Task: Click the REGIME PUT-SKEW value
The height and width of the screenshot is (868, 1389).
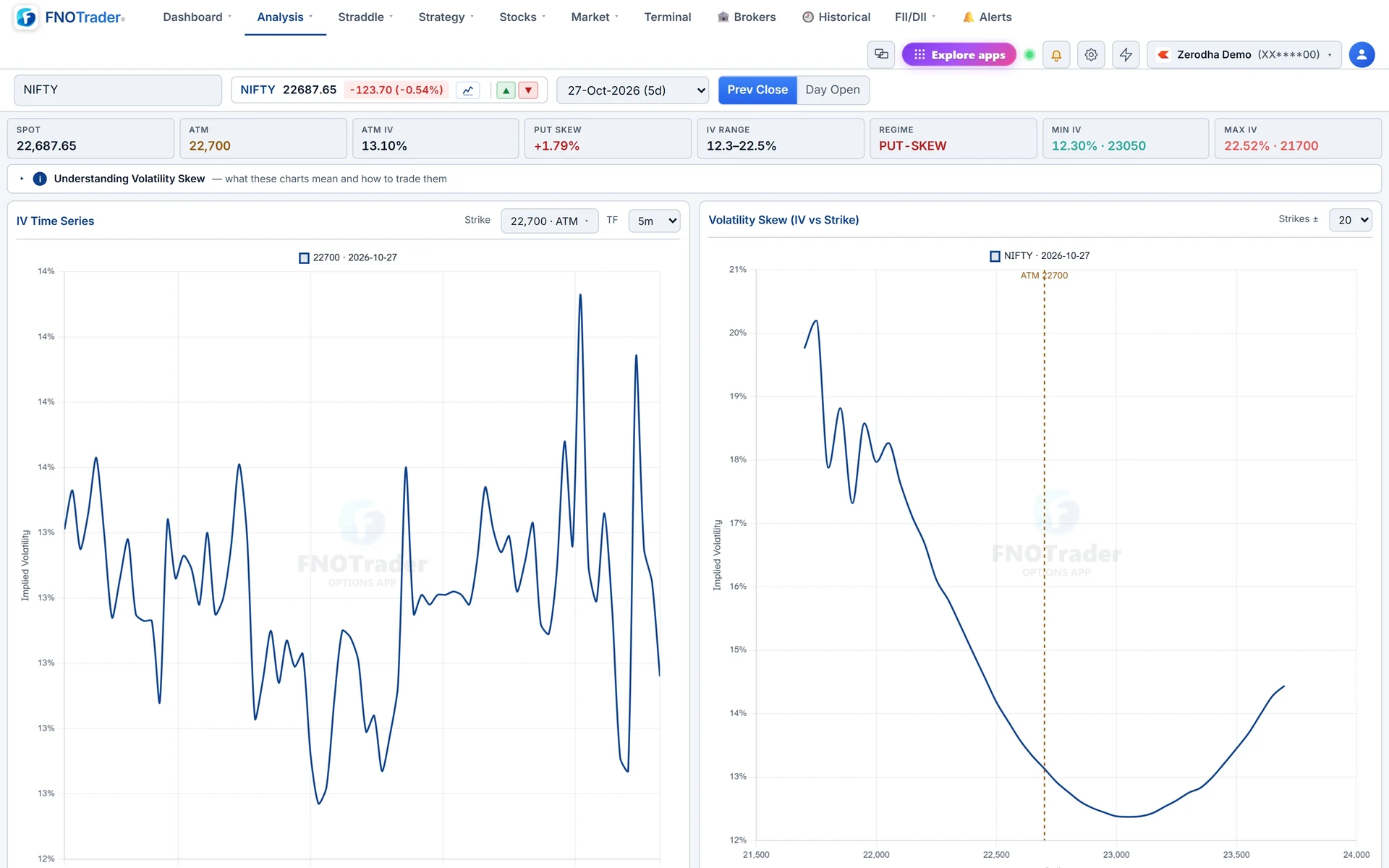Action: pyautogui.click(x=912, y=146)
